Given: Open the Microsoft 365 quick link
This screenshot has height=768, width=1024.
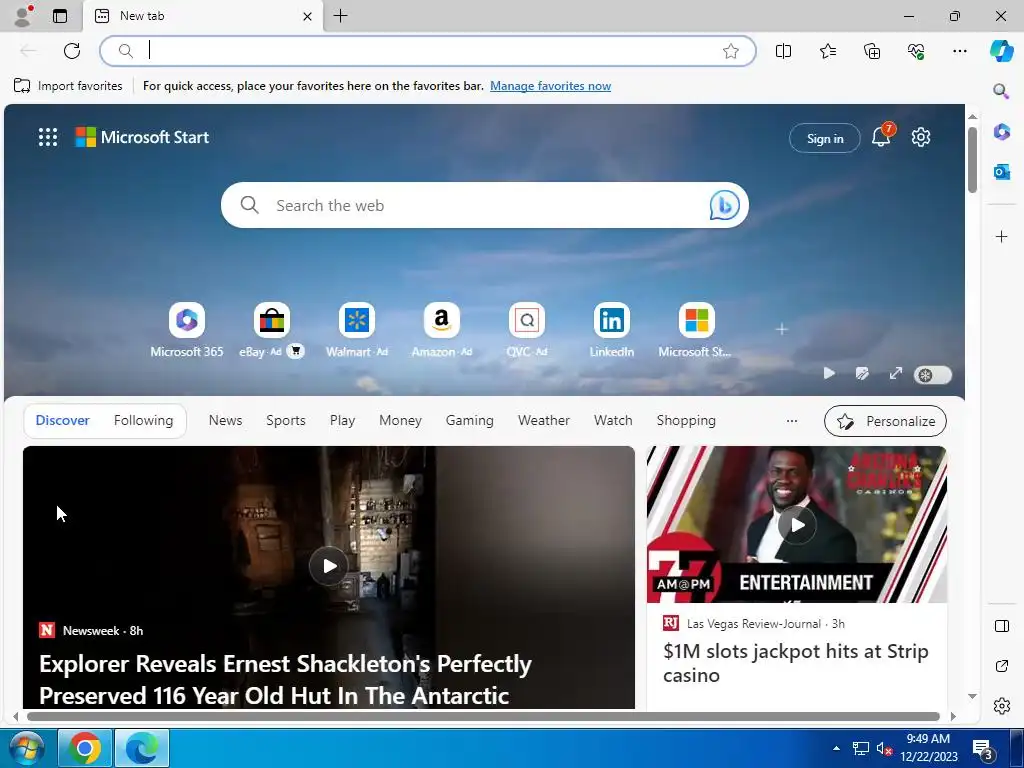Looking at the screenshot, I should (x=187, y=330).
